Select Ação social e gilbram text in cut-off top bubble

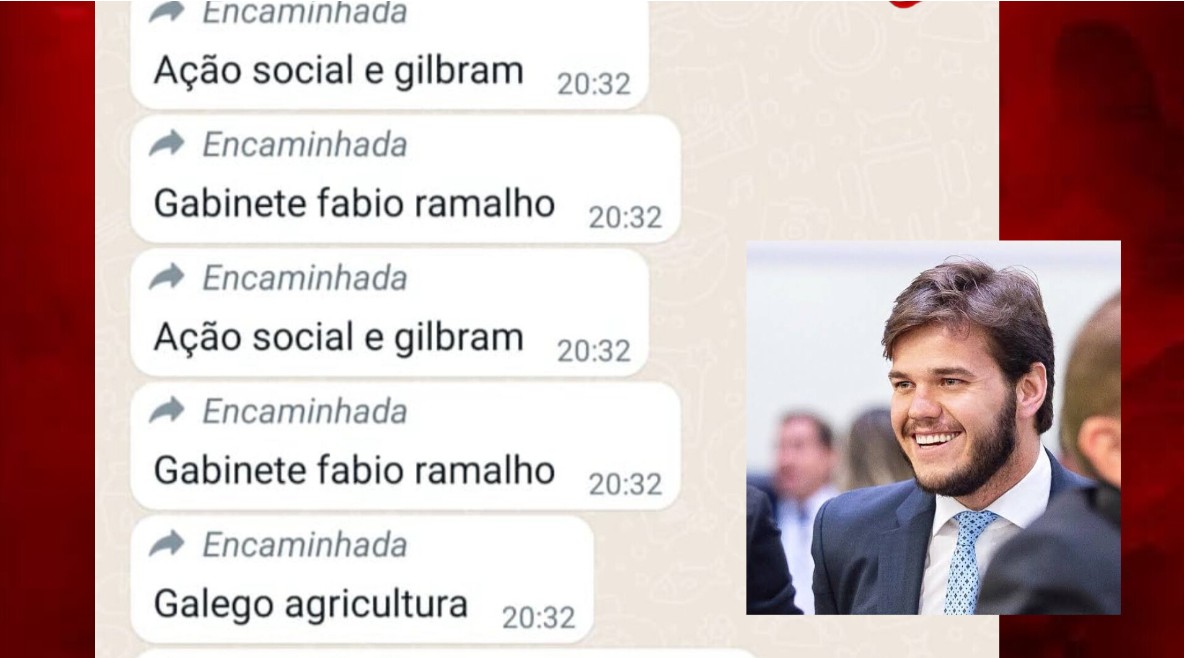[x=339, y=71]
